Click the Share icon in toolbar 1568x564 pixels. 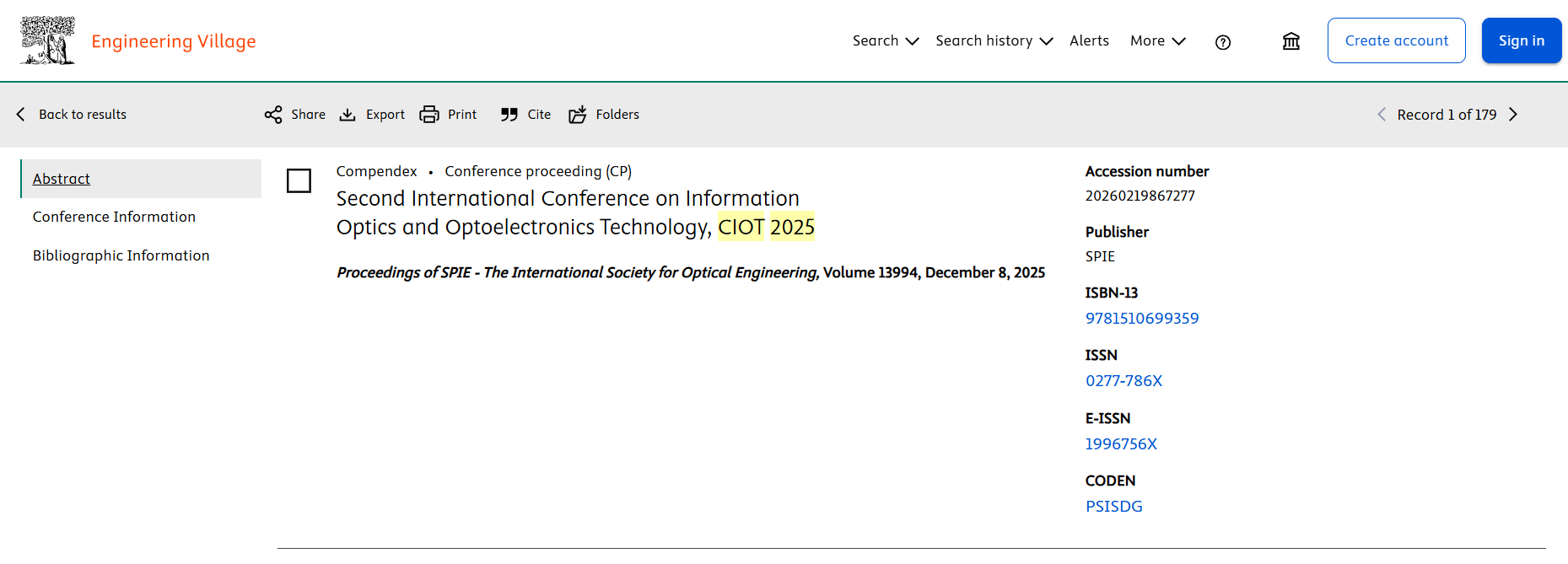pos(273,115)
